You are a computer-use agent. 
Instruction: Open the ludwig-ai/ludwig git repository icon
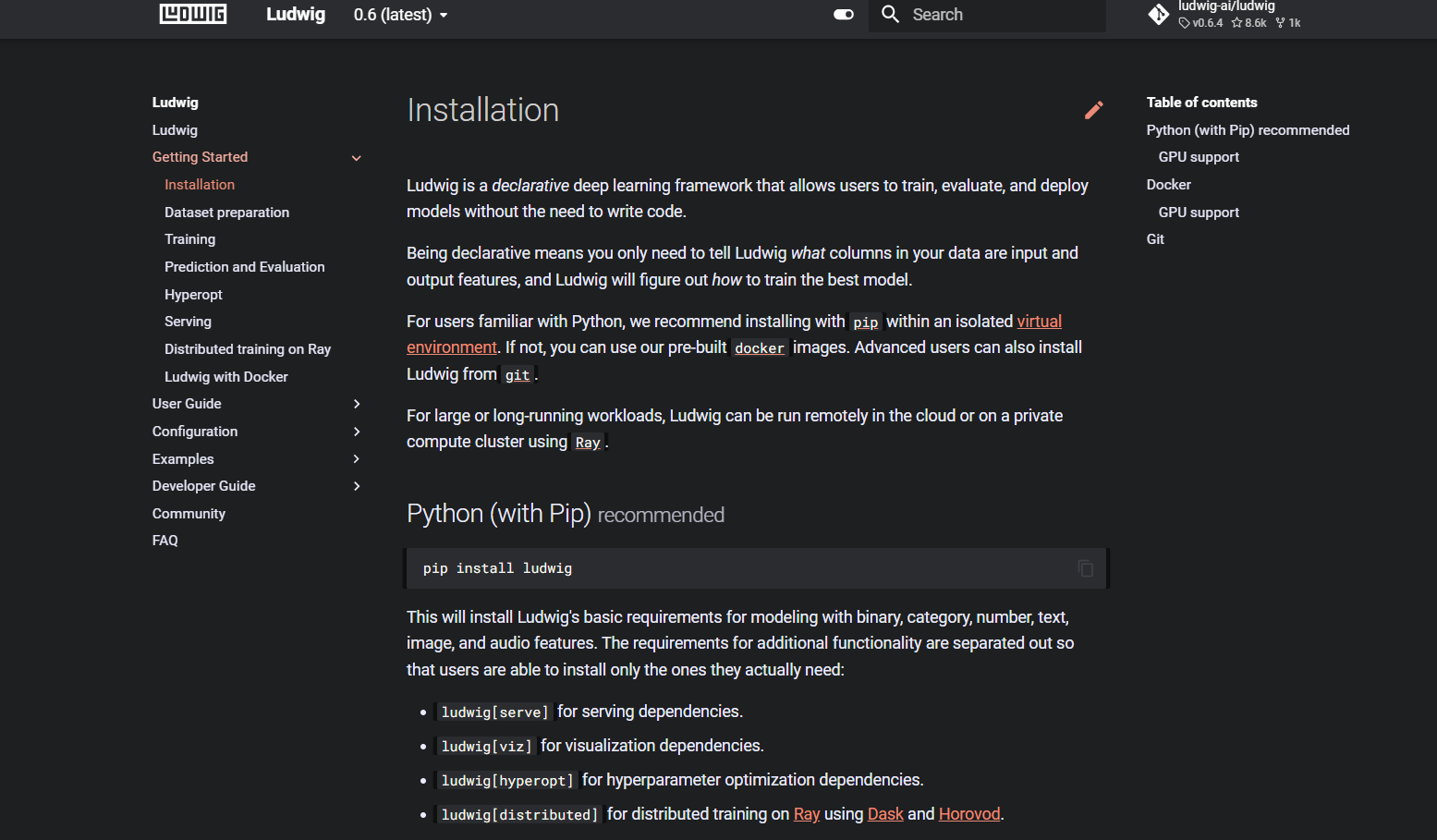point(1158,15)
